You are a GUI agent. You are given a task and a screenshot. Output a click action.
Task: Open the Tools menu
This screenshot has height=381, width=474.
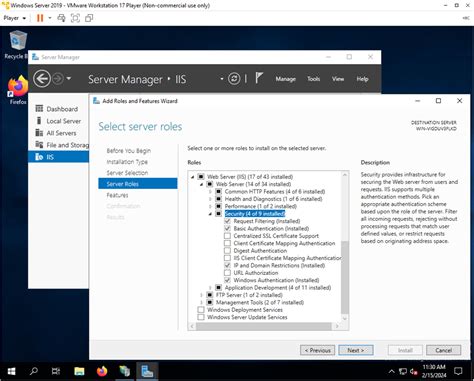tap(314, 79)
